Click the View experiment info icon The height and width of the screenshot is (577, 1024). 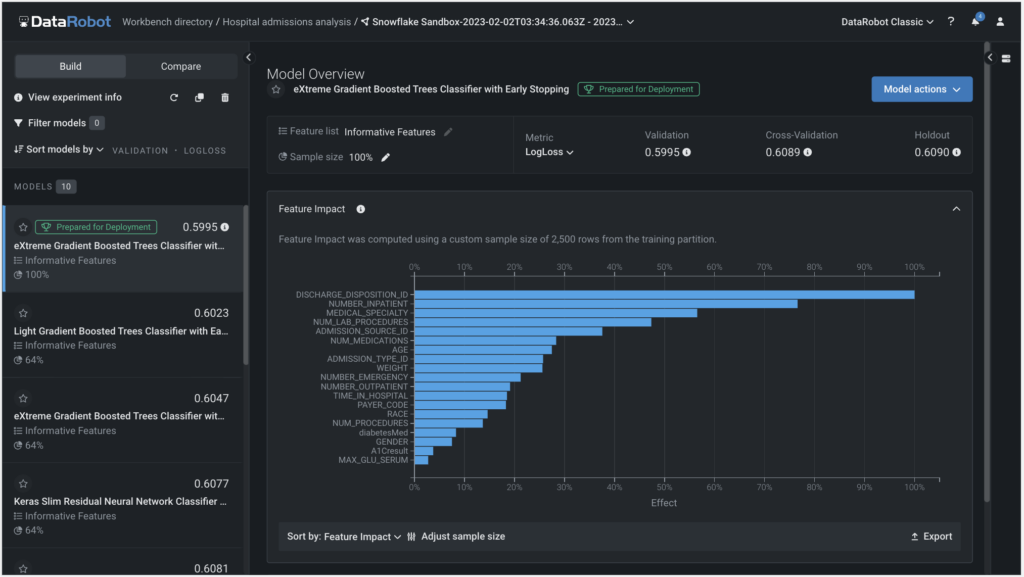[x=18, y=97]
